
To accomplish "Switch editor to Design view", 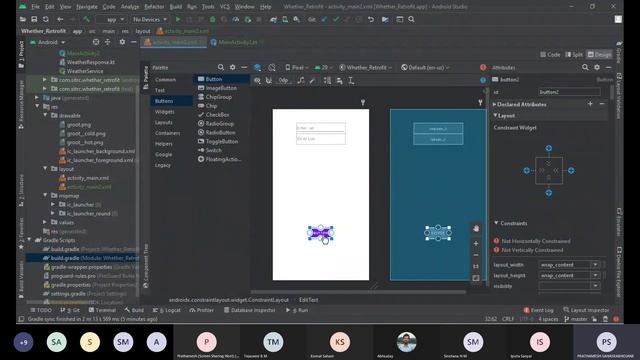I will 599,55.
